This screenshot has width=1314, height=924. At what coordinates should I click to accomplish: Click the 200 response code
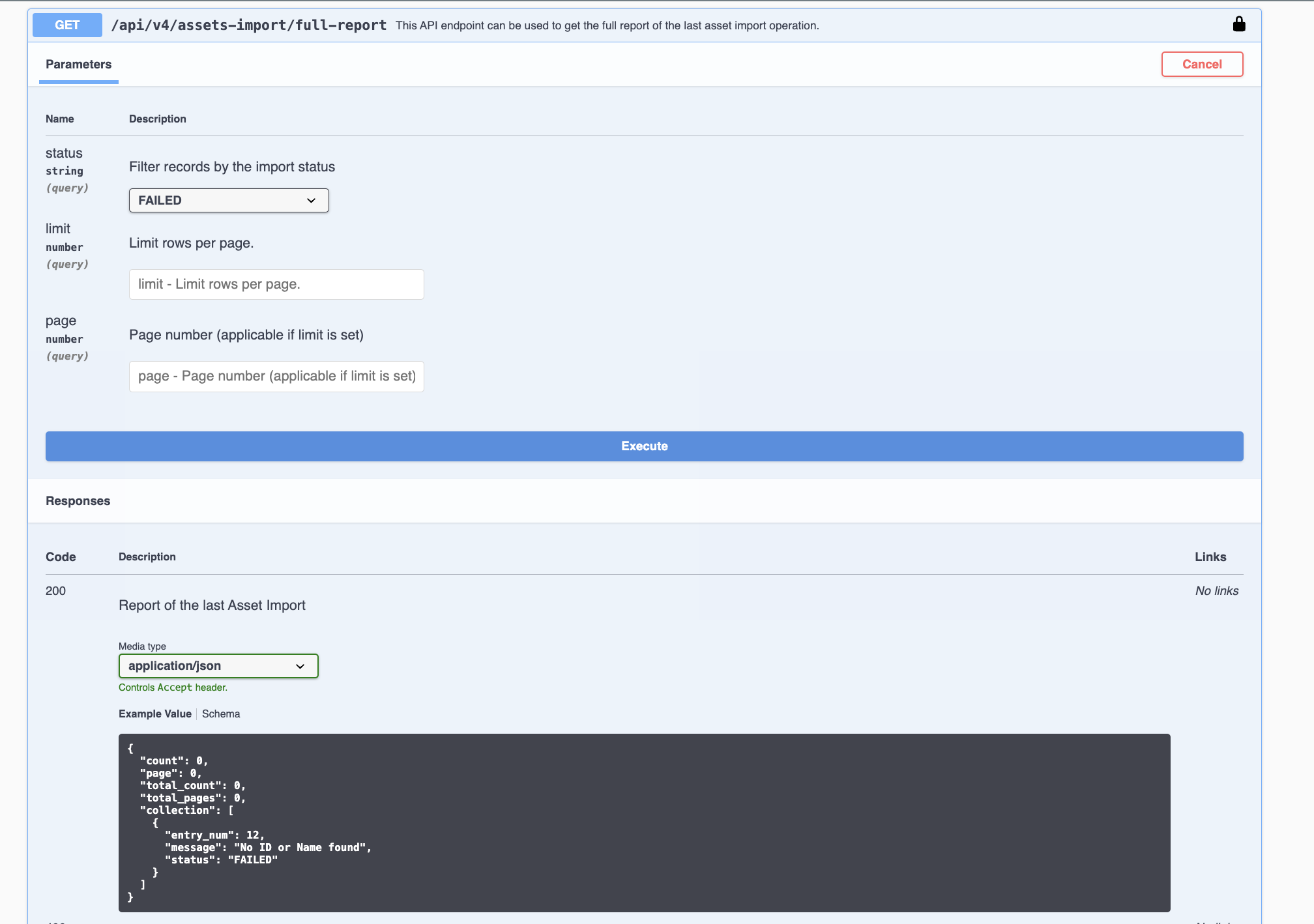(x=55, y=591)
